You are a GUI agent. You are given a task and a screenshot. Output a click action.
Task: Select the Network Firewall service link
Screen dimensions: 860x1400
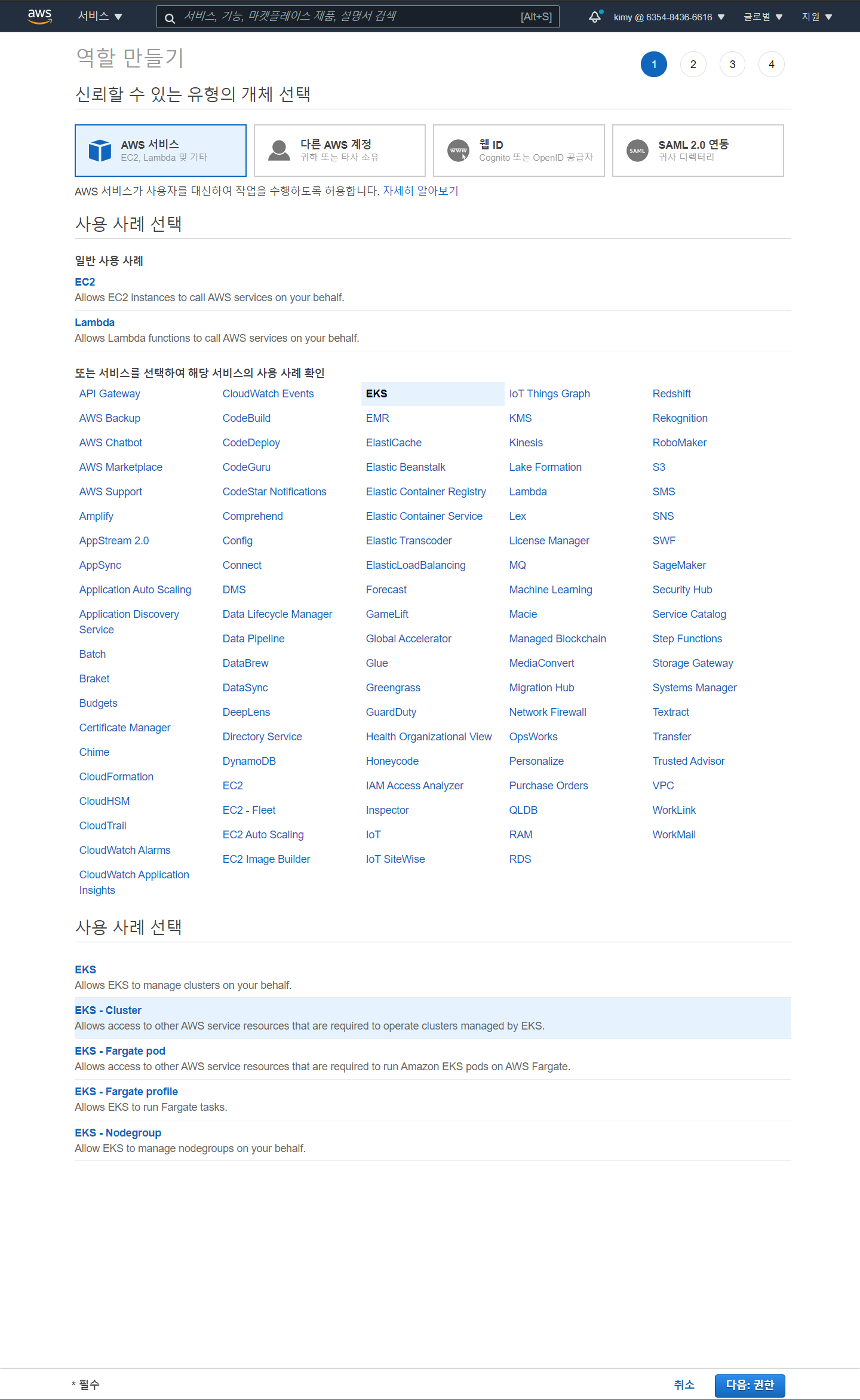tap(548, 712)
